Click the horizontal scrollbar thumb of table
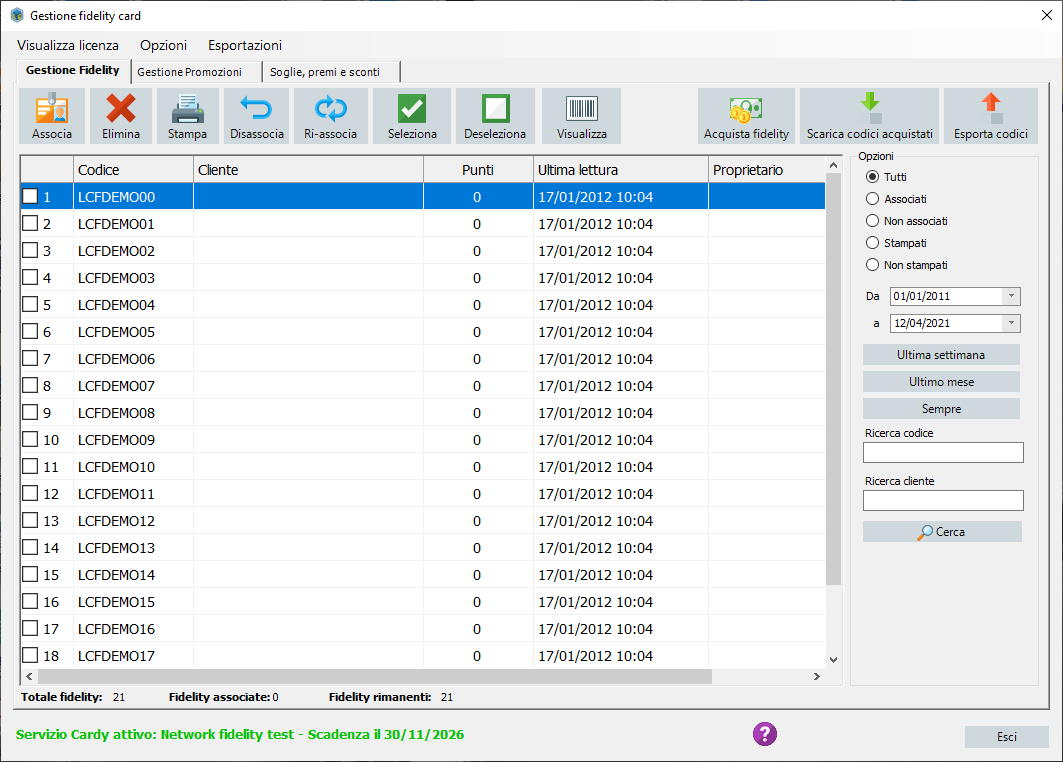 tap(375, 677)
